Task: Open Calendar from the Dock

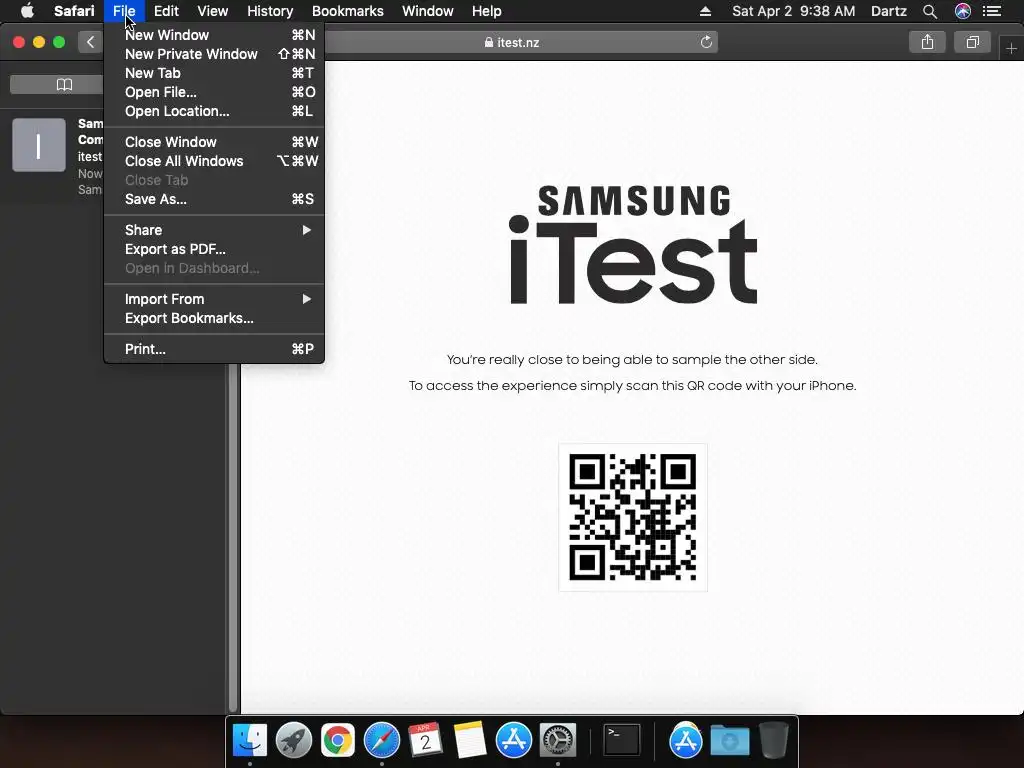Action: 426,741
